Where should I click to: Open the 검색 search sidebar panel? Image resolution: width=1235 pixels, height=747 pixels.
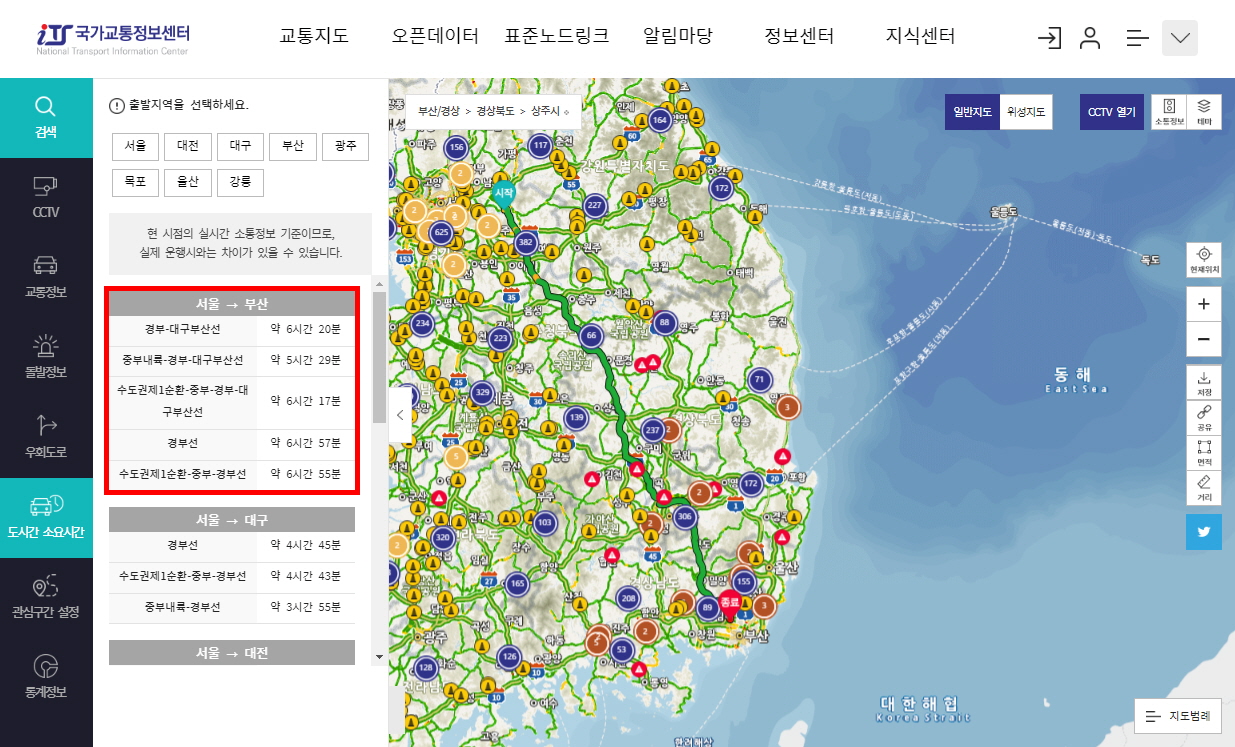pos(46,118)
